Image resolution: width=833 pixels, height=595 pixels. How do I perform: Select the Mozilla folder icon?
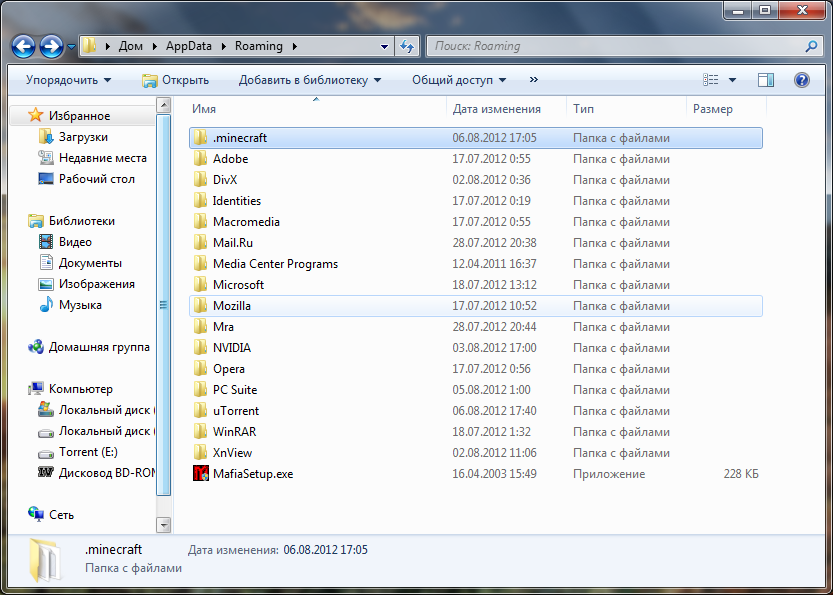click(200, 305)
